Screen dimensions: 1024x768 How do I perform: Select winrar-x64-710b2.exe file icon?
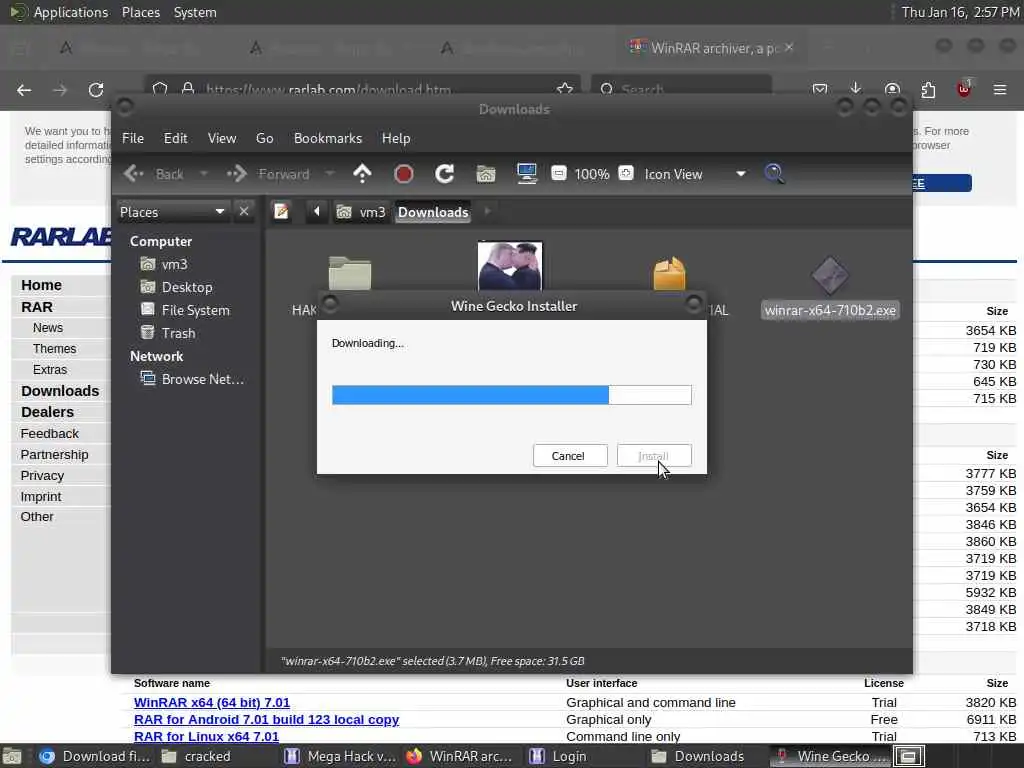pos(829,274)
